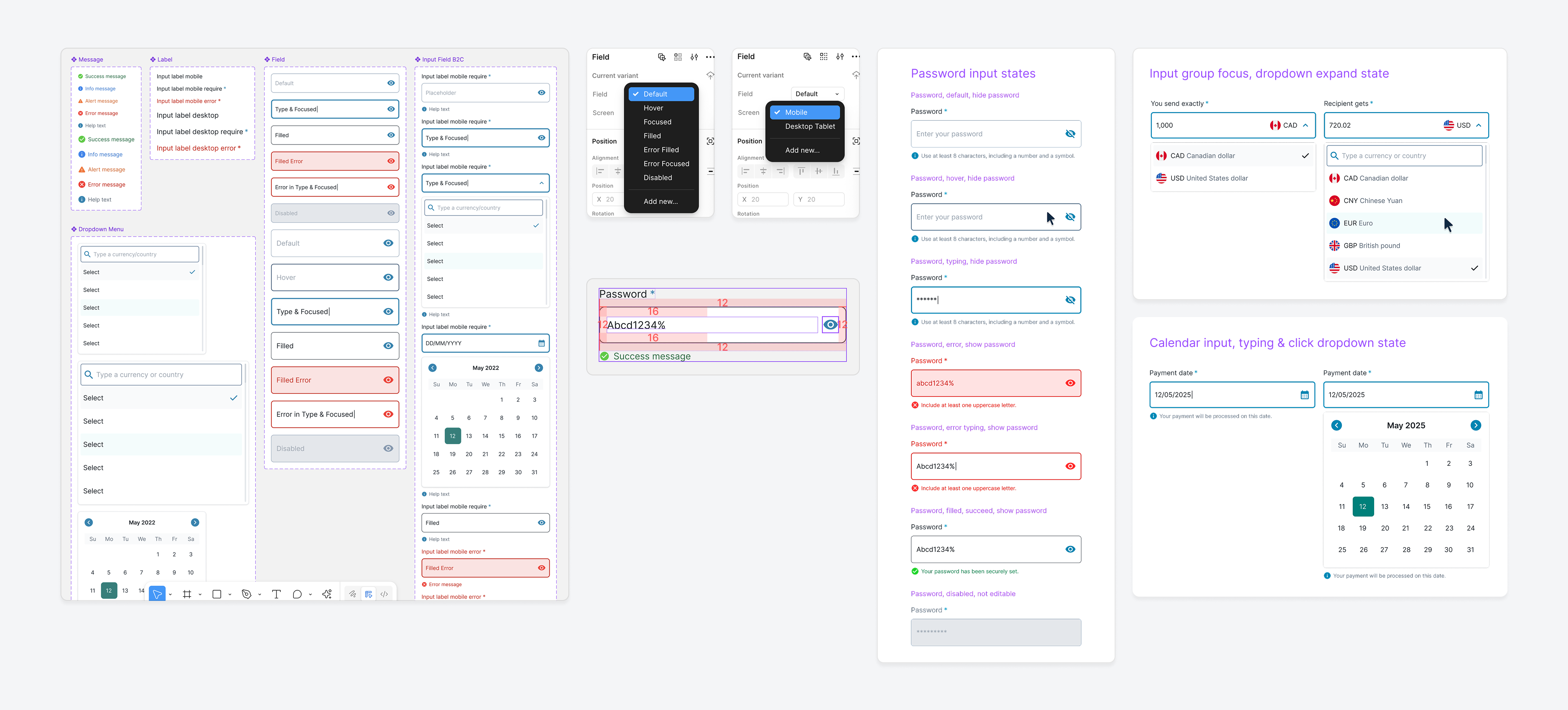Choose Hover from the Field variant menu
This screenshot has height=710, width=1568.
click(654, 107)
